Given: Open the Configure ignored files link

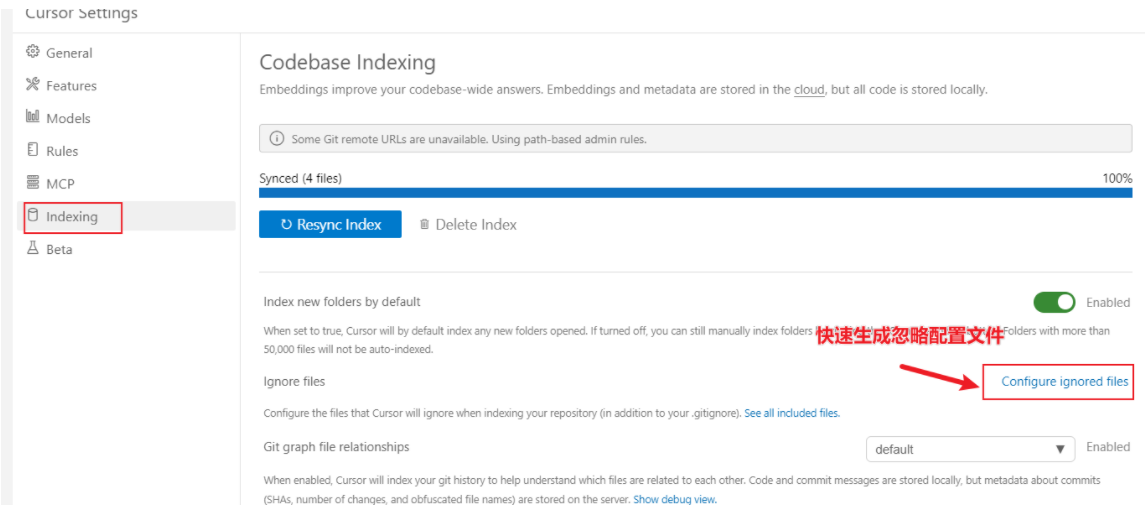Looking at the screenshot, I should 1065,381.
